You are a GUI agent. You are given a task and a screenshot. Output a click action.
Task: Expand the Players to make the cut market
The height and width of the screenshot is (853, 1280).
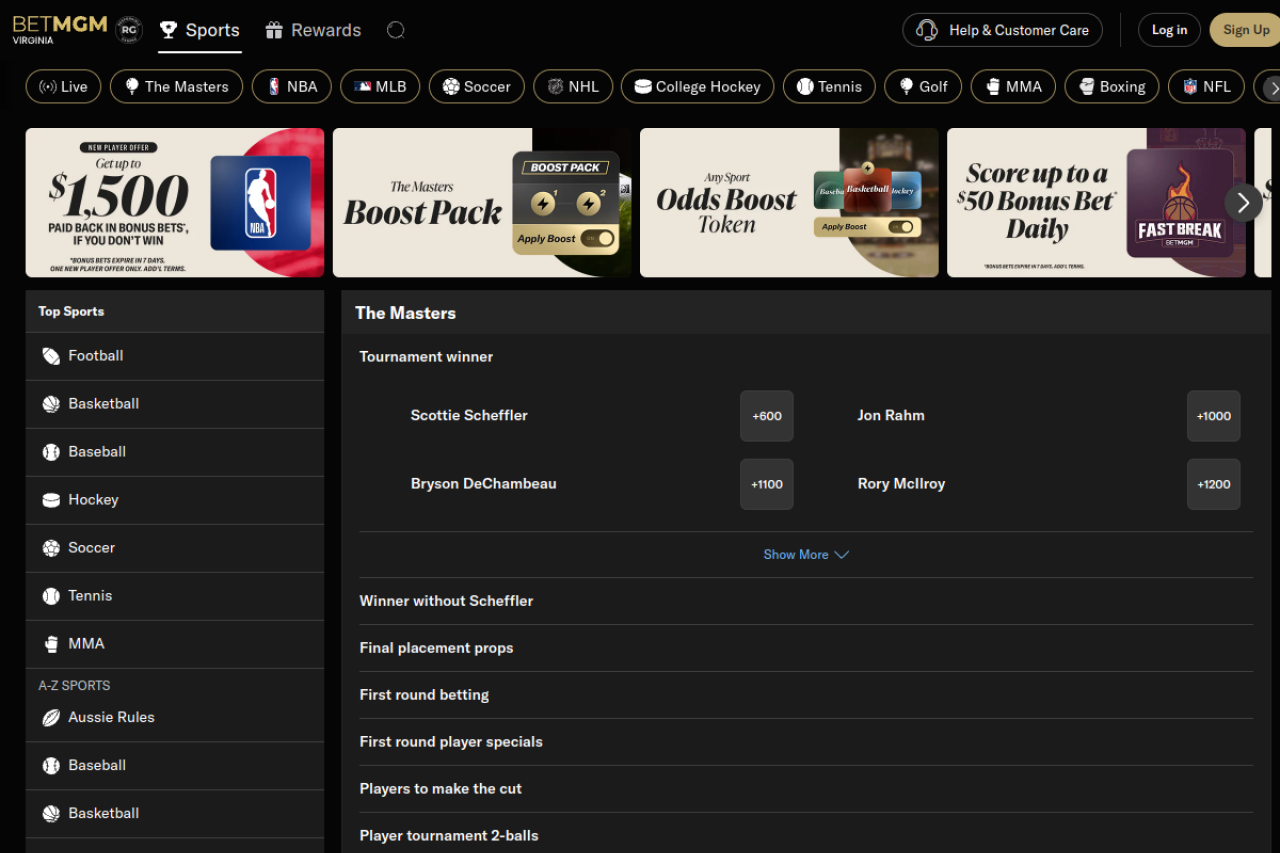440,789
